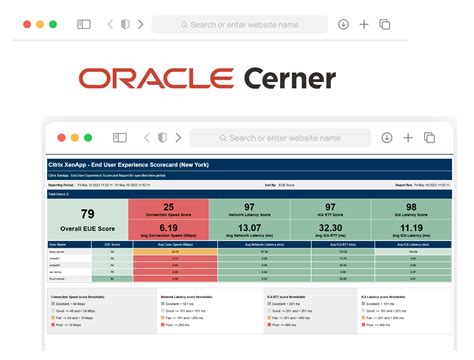Click the scorecard title 'Citrix XenApp - End User Experience Scorecard'

coord(128,165)
